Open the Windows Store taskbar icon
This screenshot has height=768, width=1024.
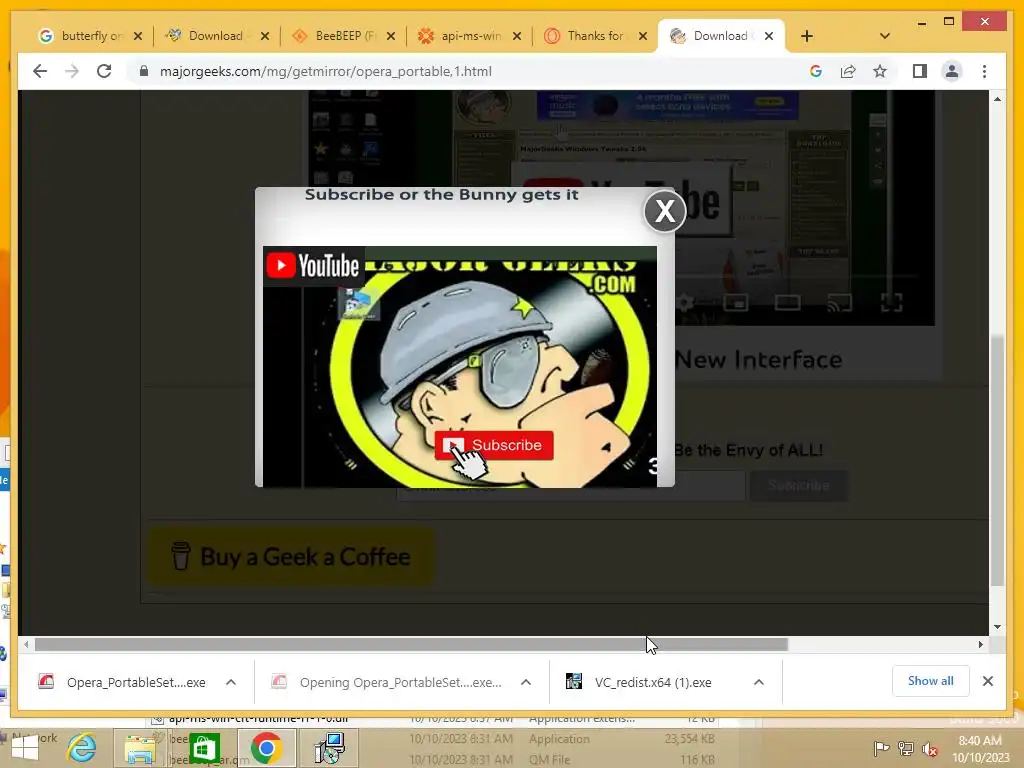(203, 748)
